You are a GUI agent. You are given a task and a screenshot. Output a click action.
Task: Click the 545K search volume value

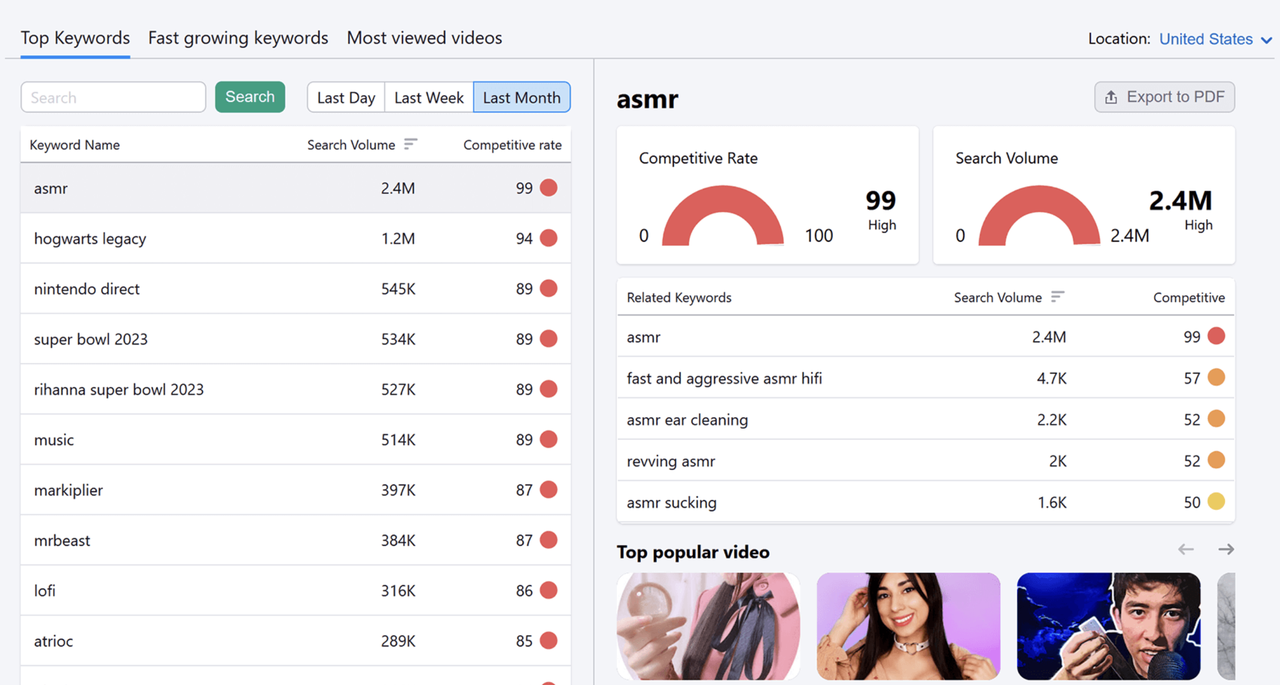click(398, 289)
